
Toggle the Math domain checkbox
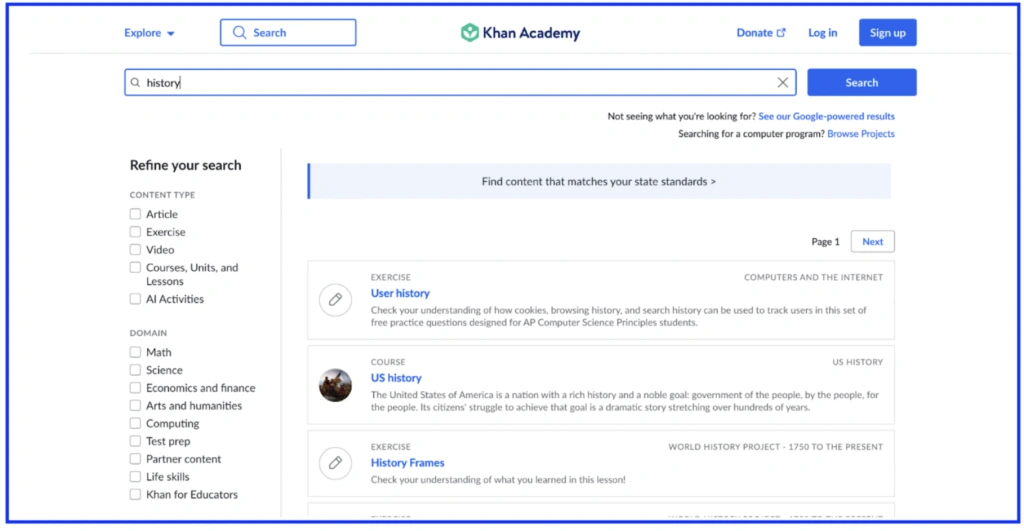(135, 352)
